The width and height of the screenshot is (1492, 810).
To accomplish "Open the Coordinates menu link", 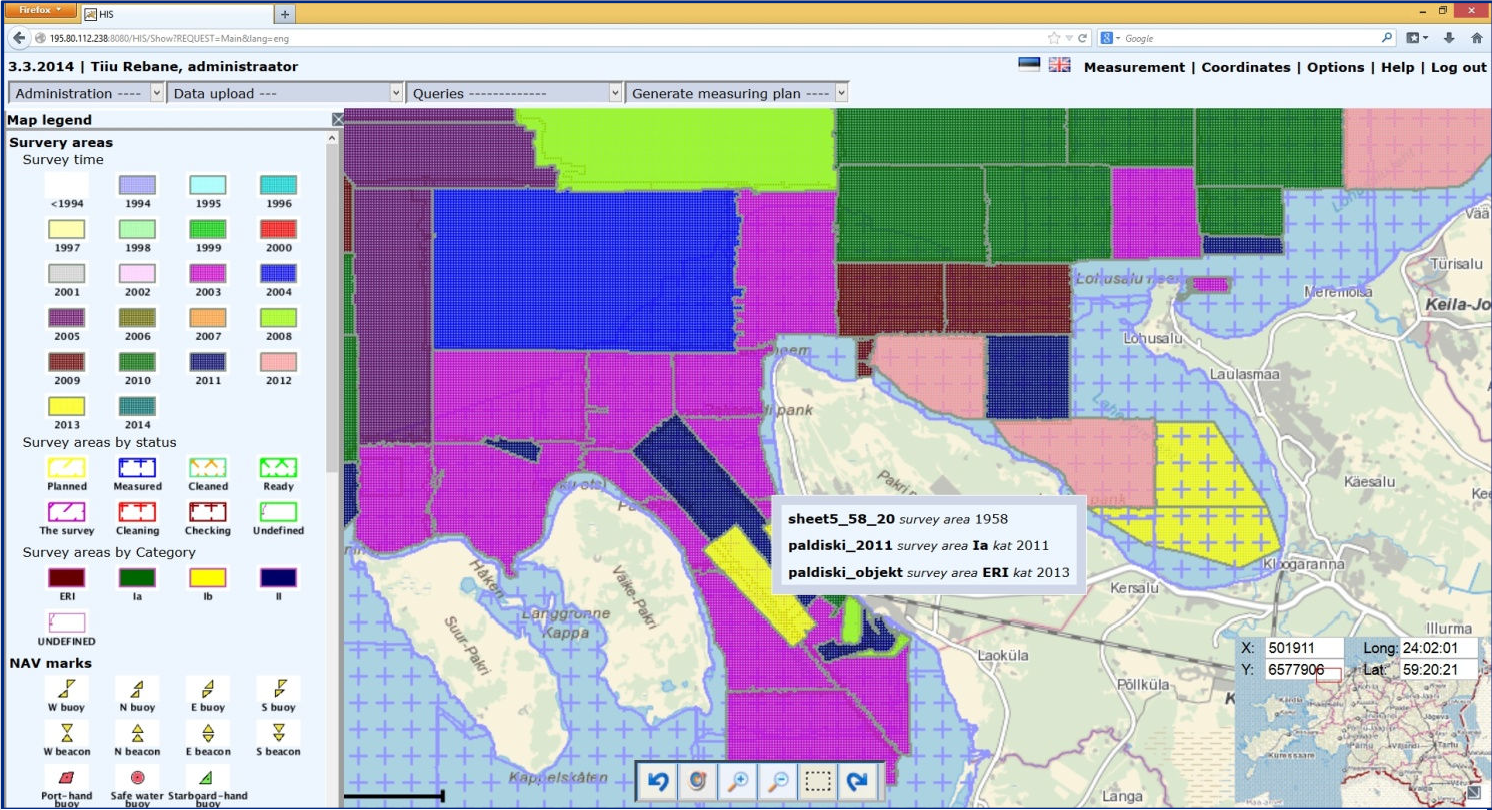I will coord(1245,67).
